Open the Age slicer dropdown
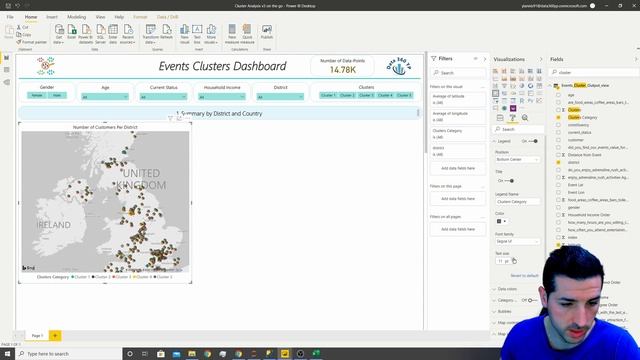 click(x=105, y=97)
